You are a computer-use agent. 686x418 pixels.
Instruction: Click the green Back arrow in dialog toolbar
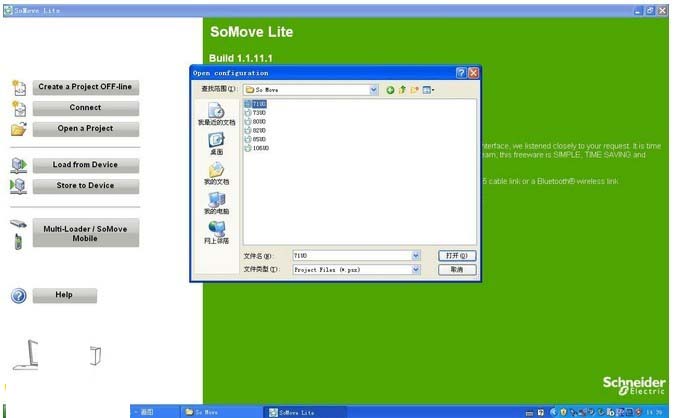point(390,90)
